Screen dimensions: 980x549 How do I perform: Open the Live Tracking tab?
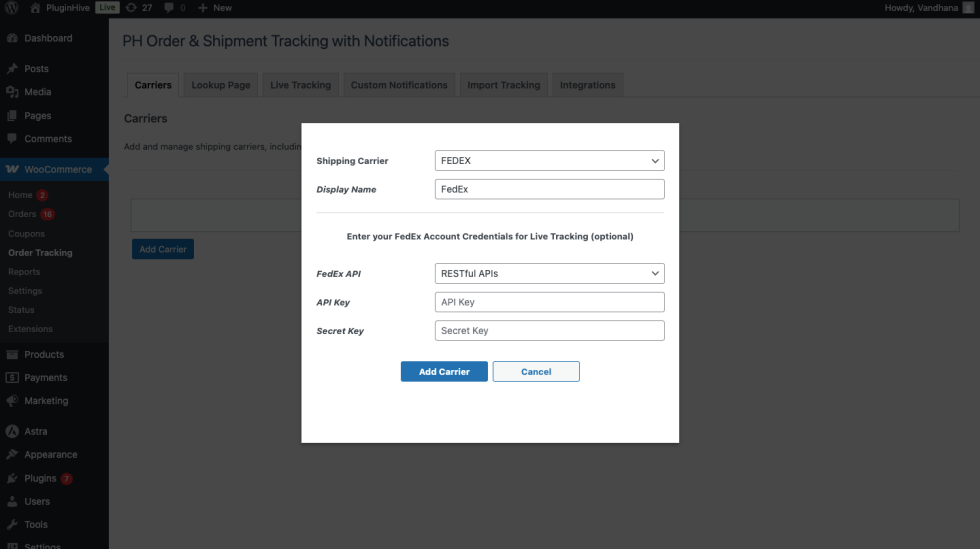pyautogui.click(x=300, y=85)
